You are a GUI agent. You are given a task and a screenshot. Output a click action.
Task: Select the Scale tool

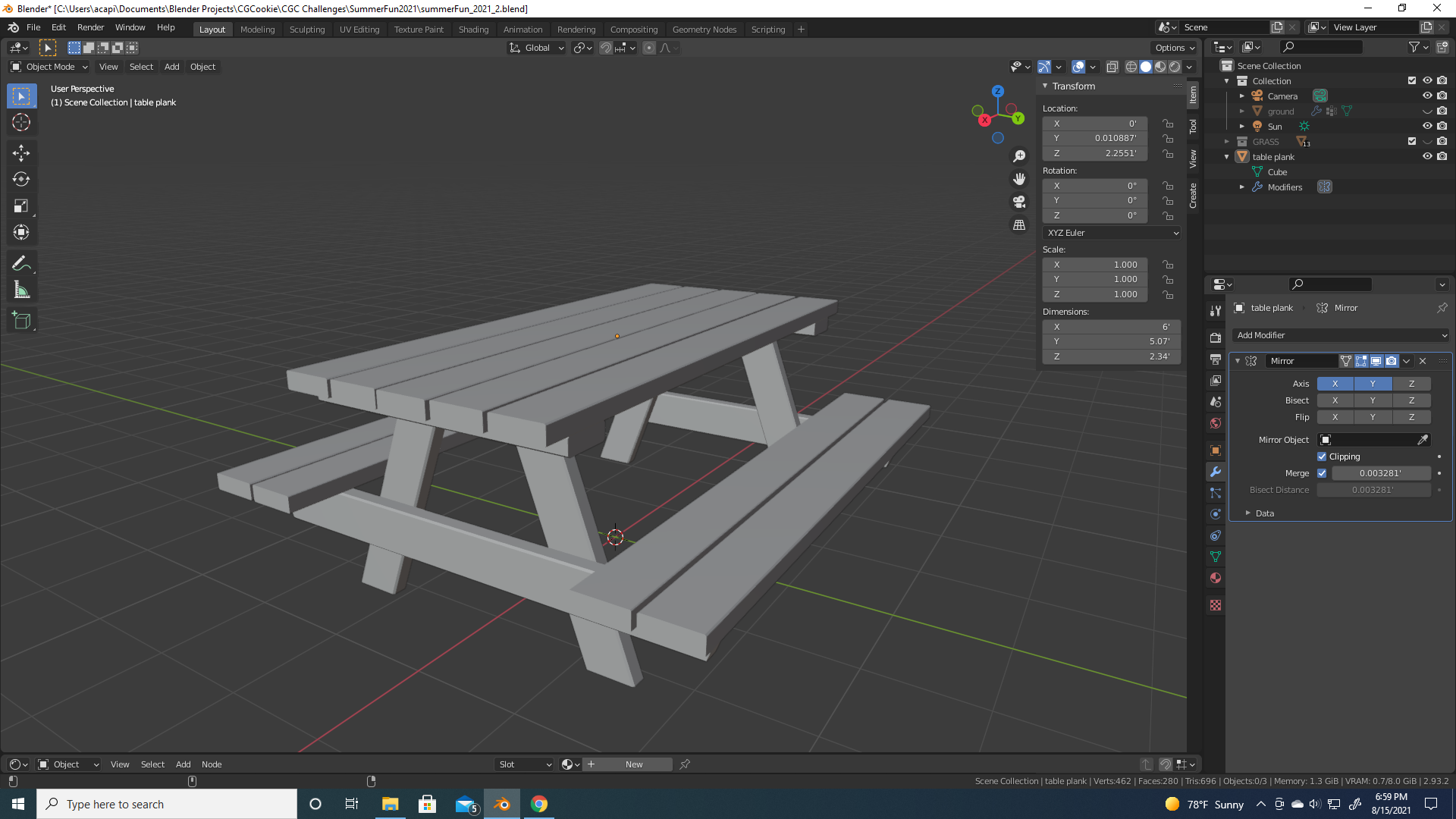(x=21, y=206)
